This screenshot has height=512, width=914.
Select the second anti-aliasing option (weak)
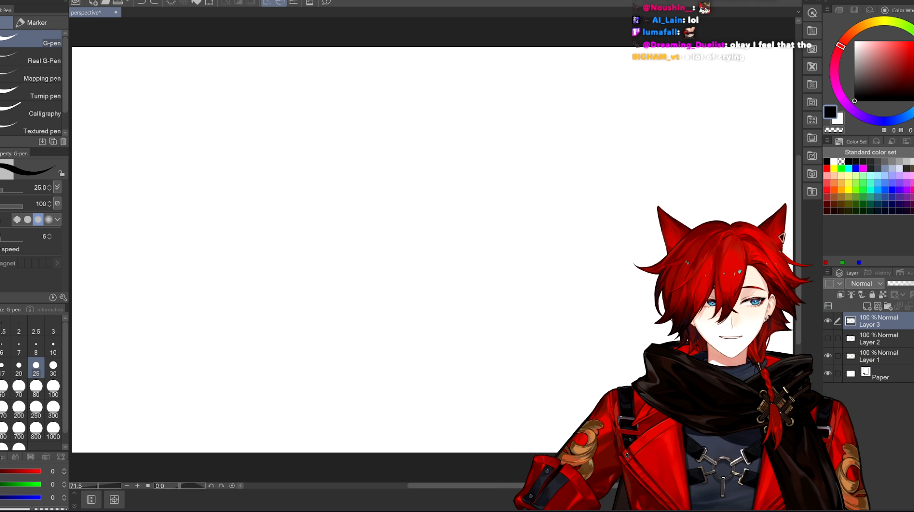27,219
